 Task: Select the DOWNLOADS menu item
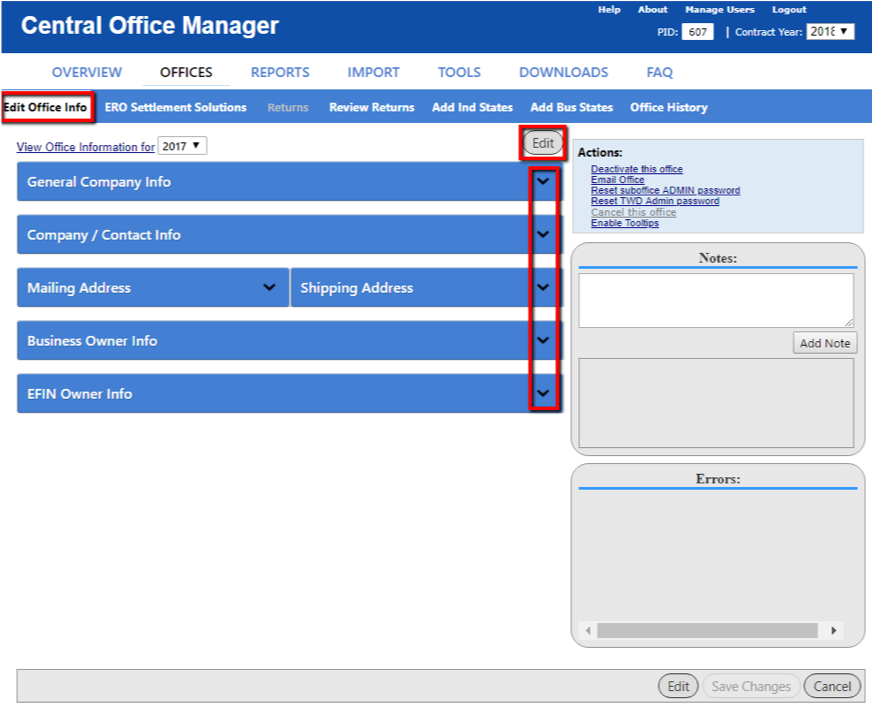[563, 71]
